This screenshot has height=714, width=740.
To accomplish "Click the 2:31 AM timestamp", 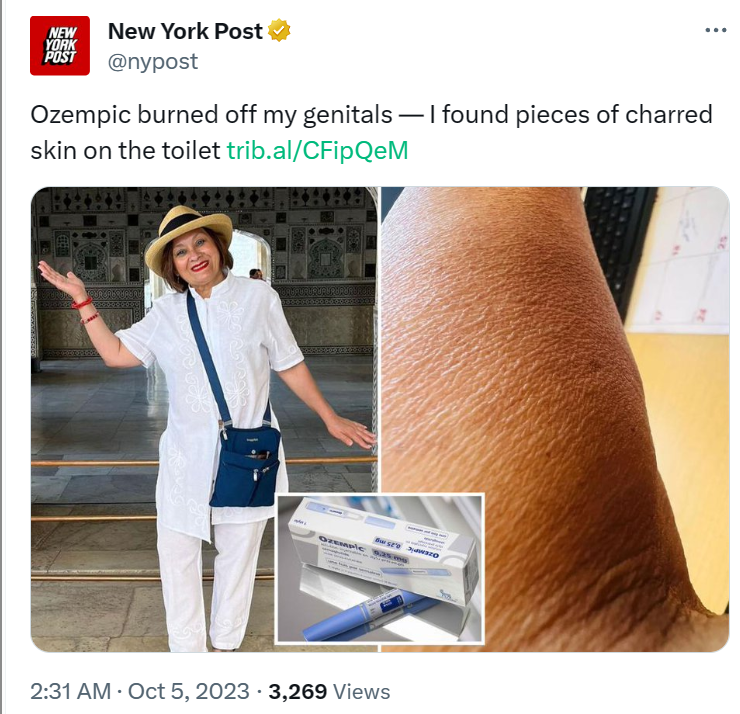I will pos(71,692).
